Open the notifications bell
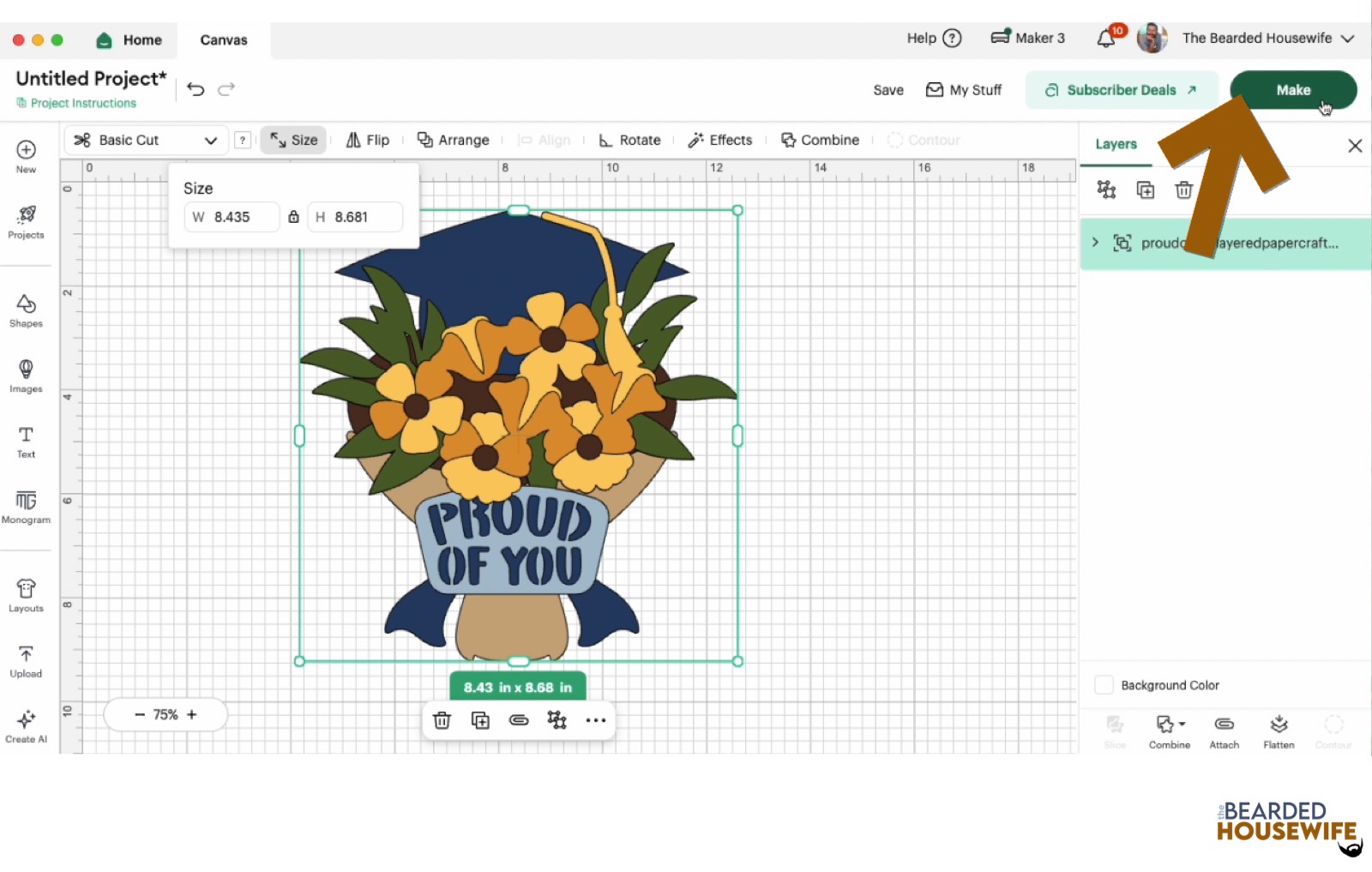Image resolution: width=1372 pixels, height=872 pixels. coord(1107,38)
